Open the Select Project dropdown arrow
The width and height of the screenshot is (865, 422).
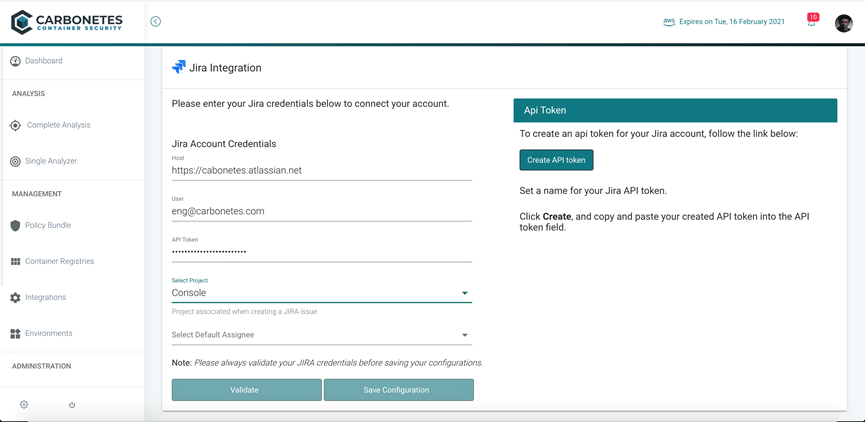point(464,293)
